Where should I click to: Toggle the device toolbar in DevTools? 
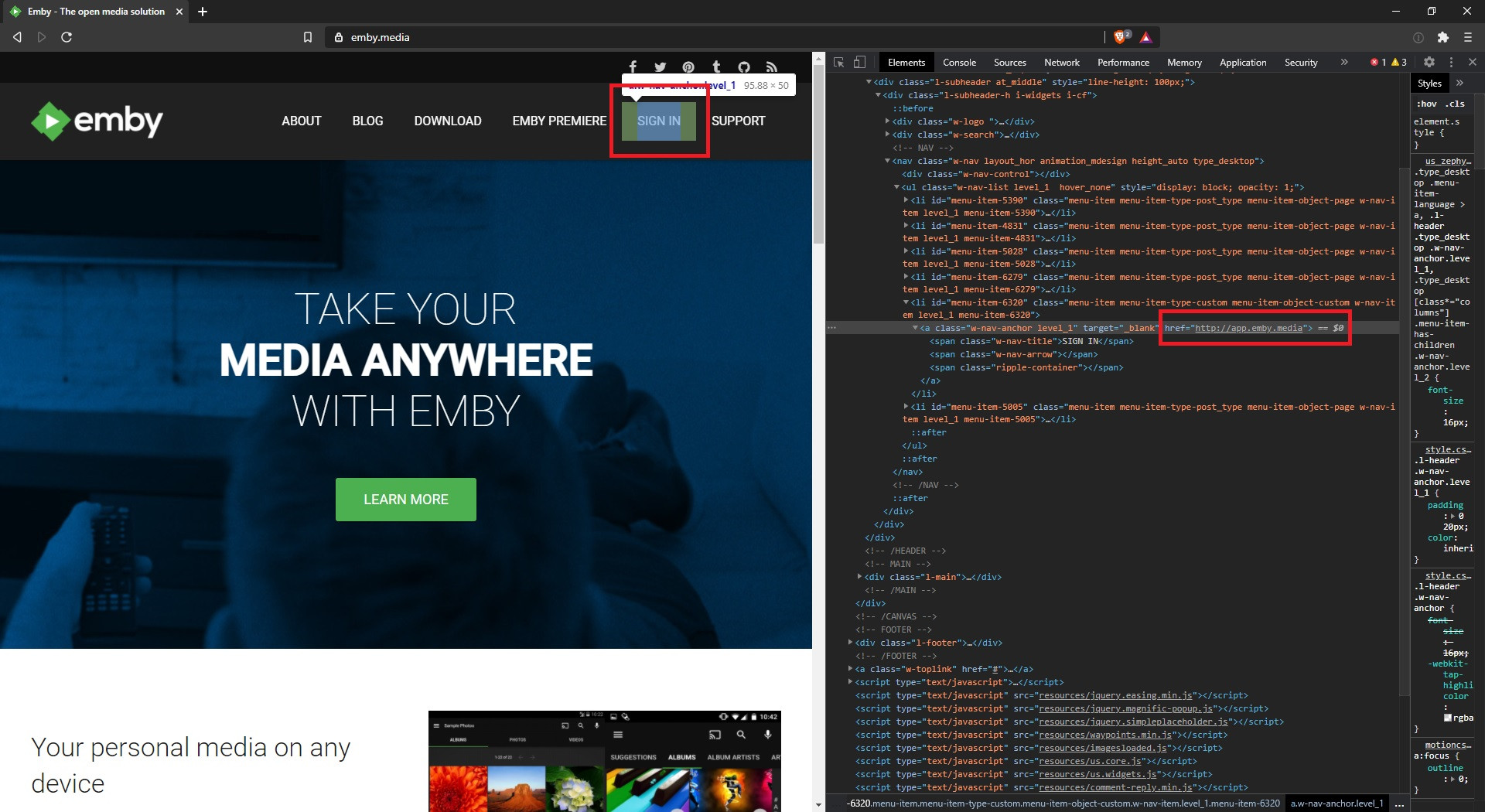coord(859,62)
